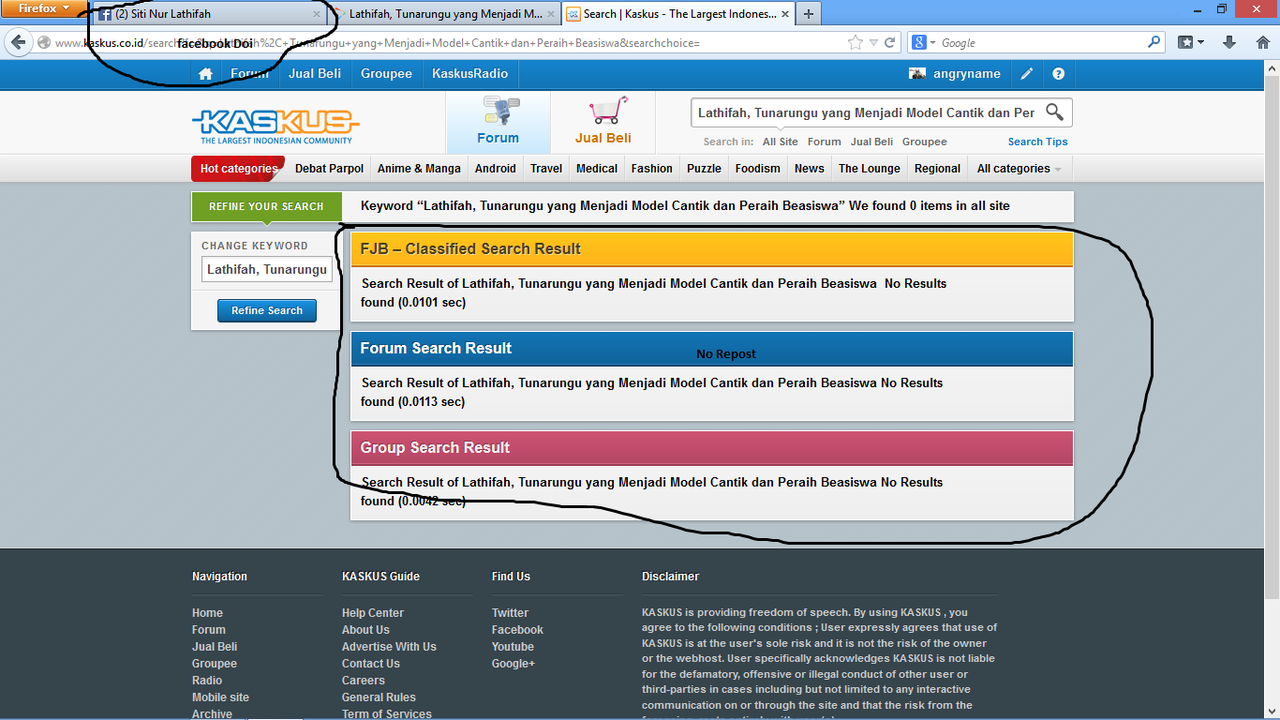Open the Help Center footer link
This screenshot has width=1280, height=720.
tap(373, 613)
